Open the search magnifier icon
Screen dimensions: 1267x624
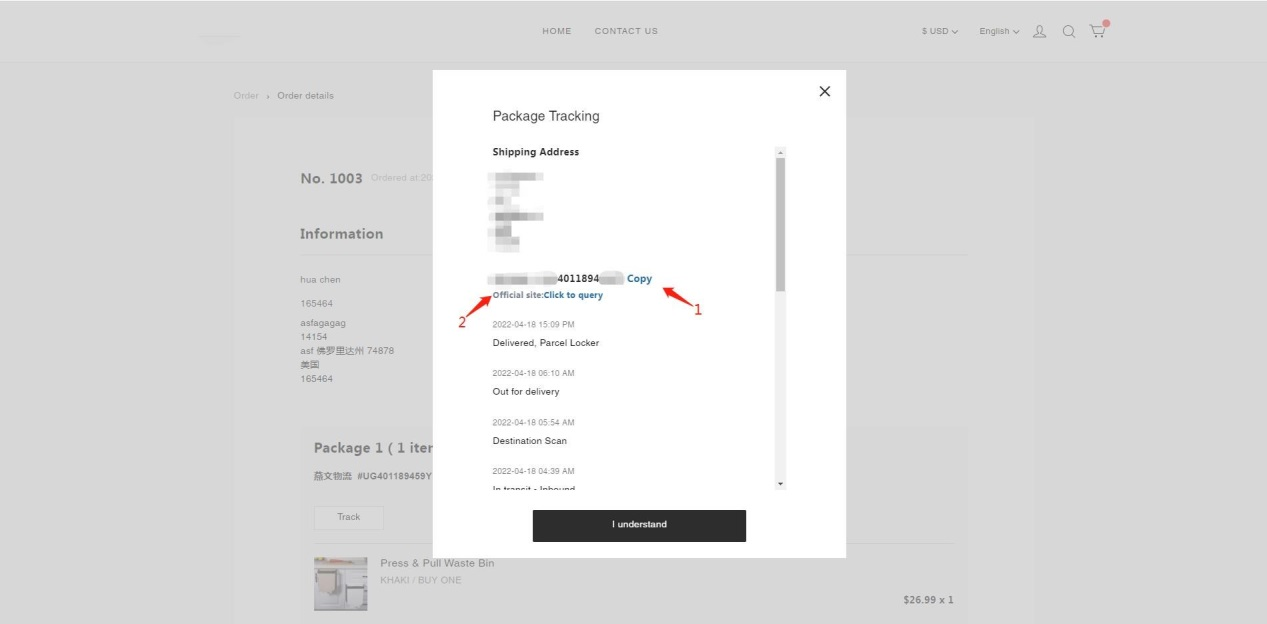click(x=1068, y=32)
